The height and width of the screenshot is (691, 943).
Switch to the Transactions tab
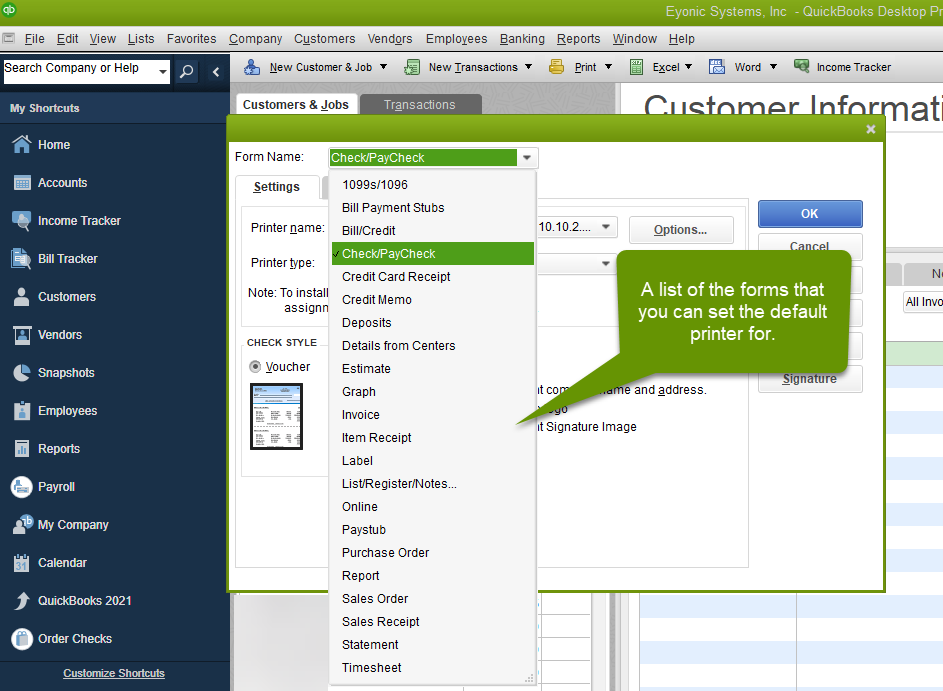click(x=420, y=105)
